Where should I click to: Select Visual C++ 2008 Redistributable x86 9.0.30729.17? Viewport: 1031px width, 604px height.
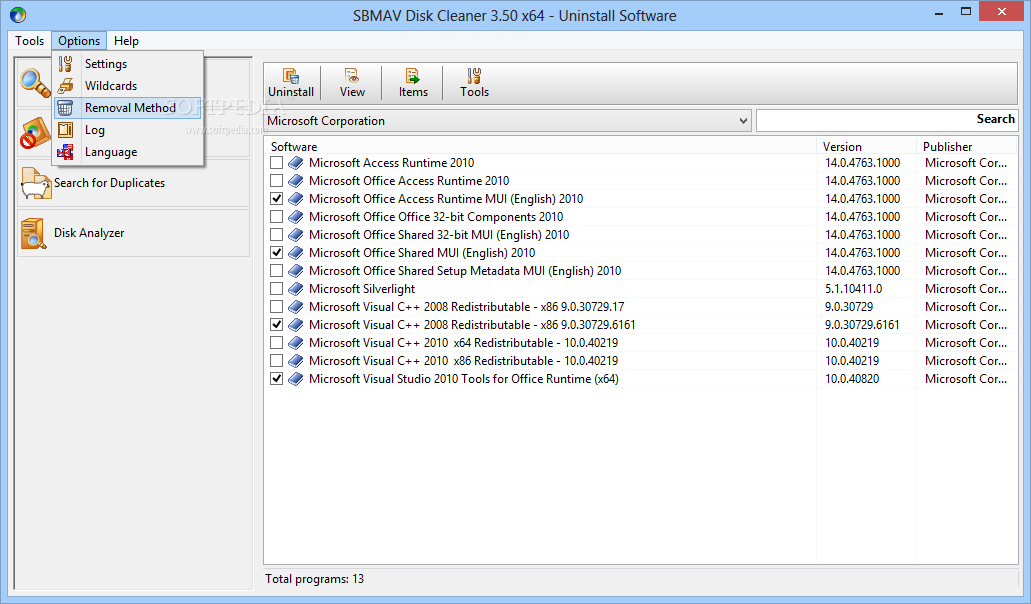(467, 307)
